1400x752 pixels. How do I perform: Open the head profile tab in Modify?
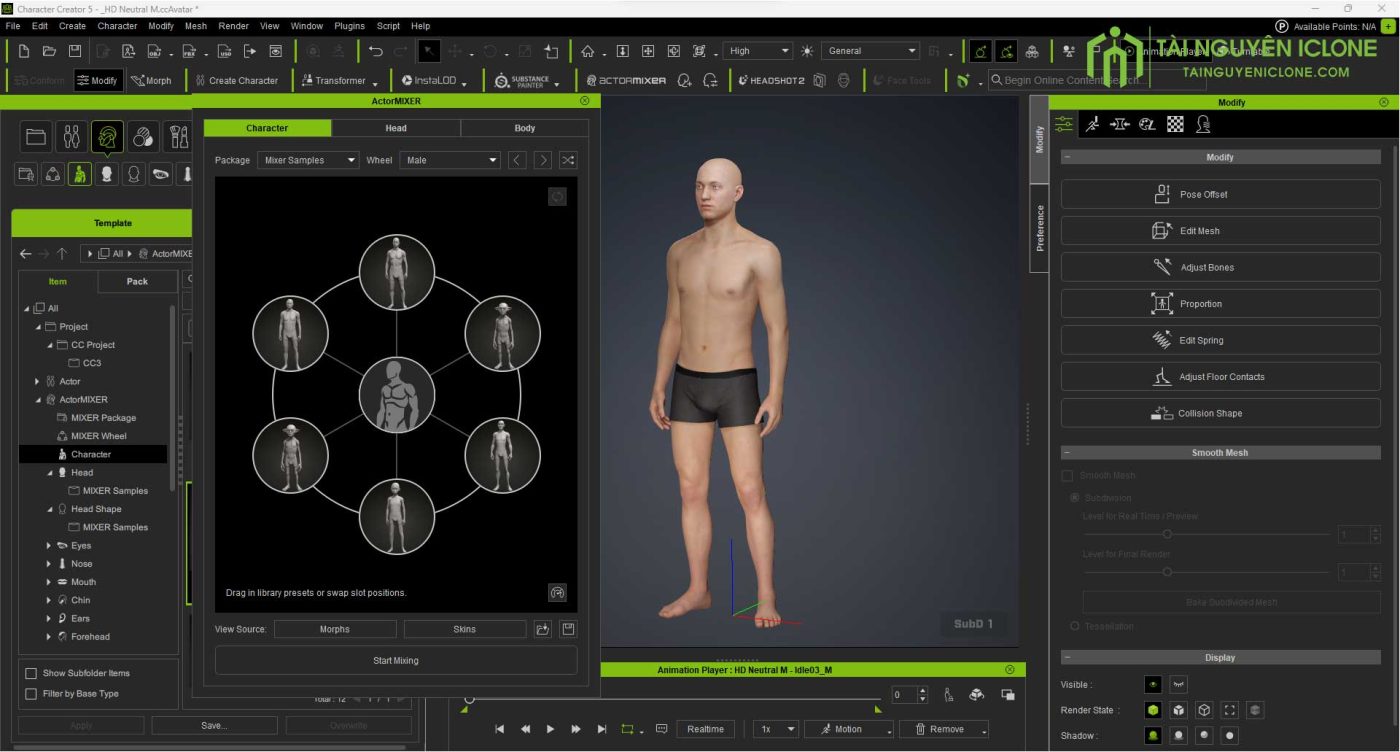tap(1203, 124)
